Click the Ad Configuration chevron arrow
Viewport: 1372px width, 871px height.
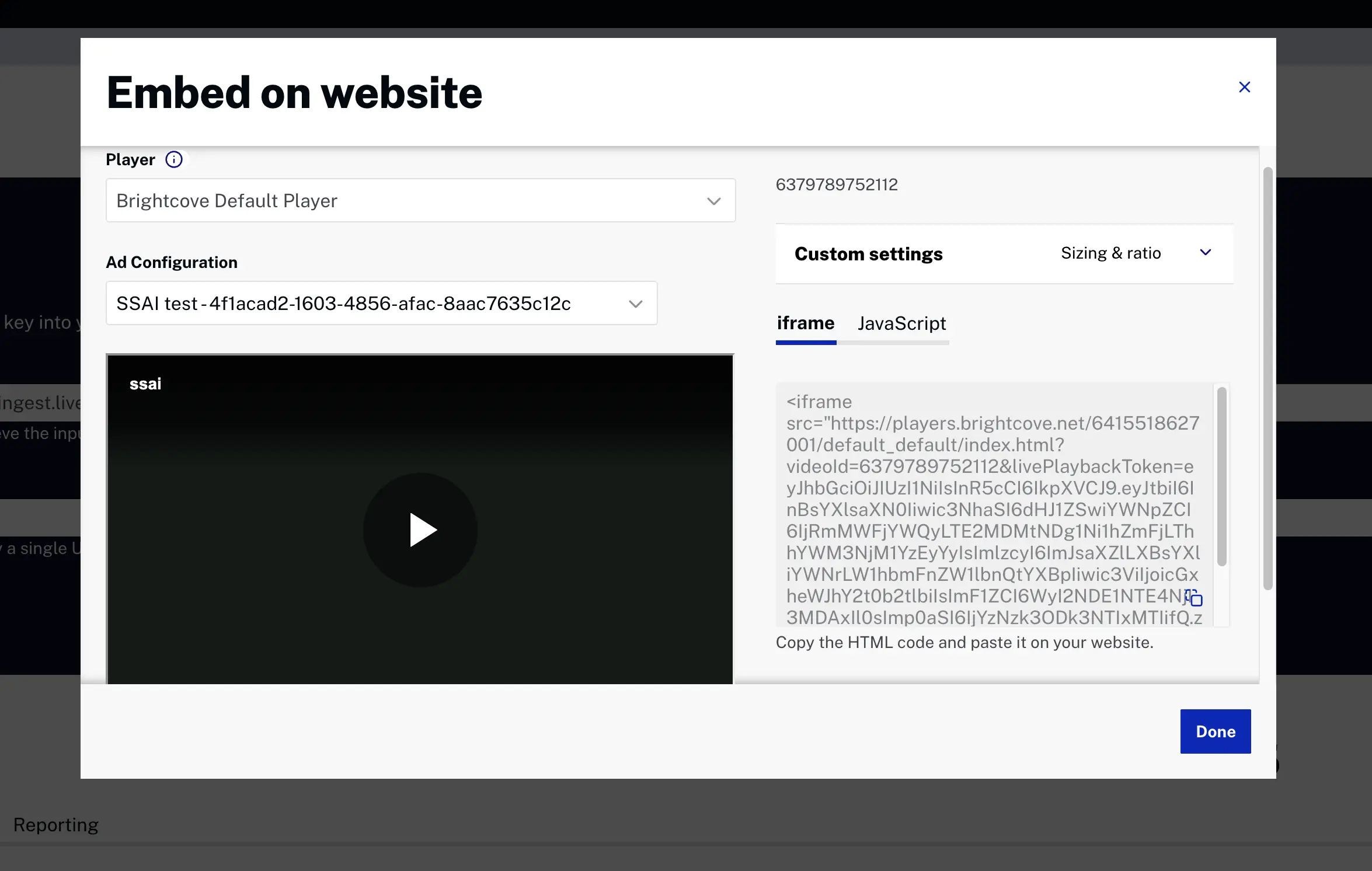click(636, 304)
